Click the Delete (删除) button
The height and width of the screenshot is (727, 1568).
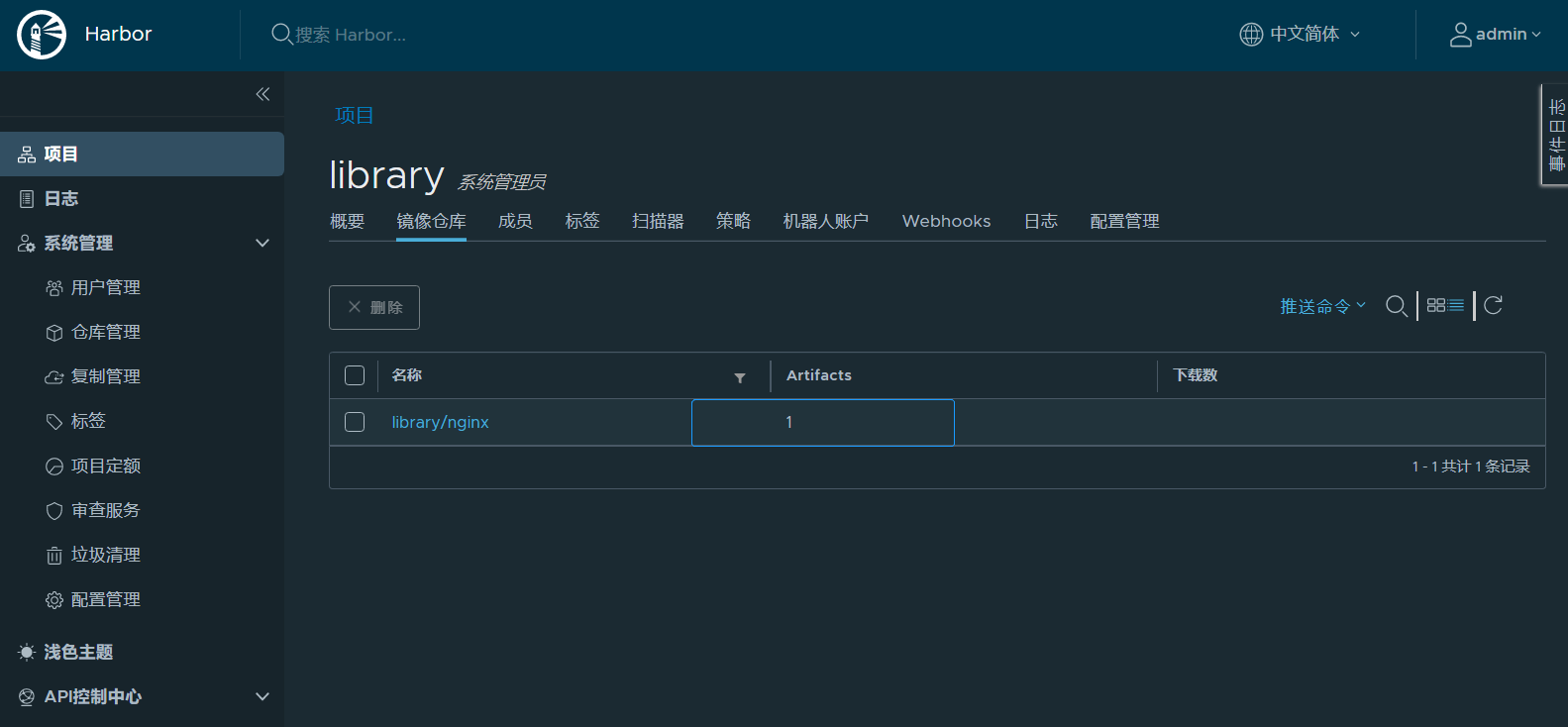pyautogui.click(x=374, y=307)
